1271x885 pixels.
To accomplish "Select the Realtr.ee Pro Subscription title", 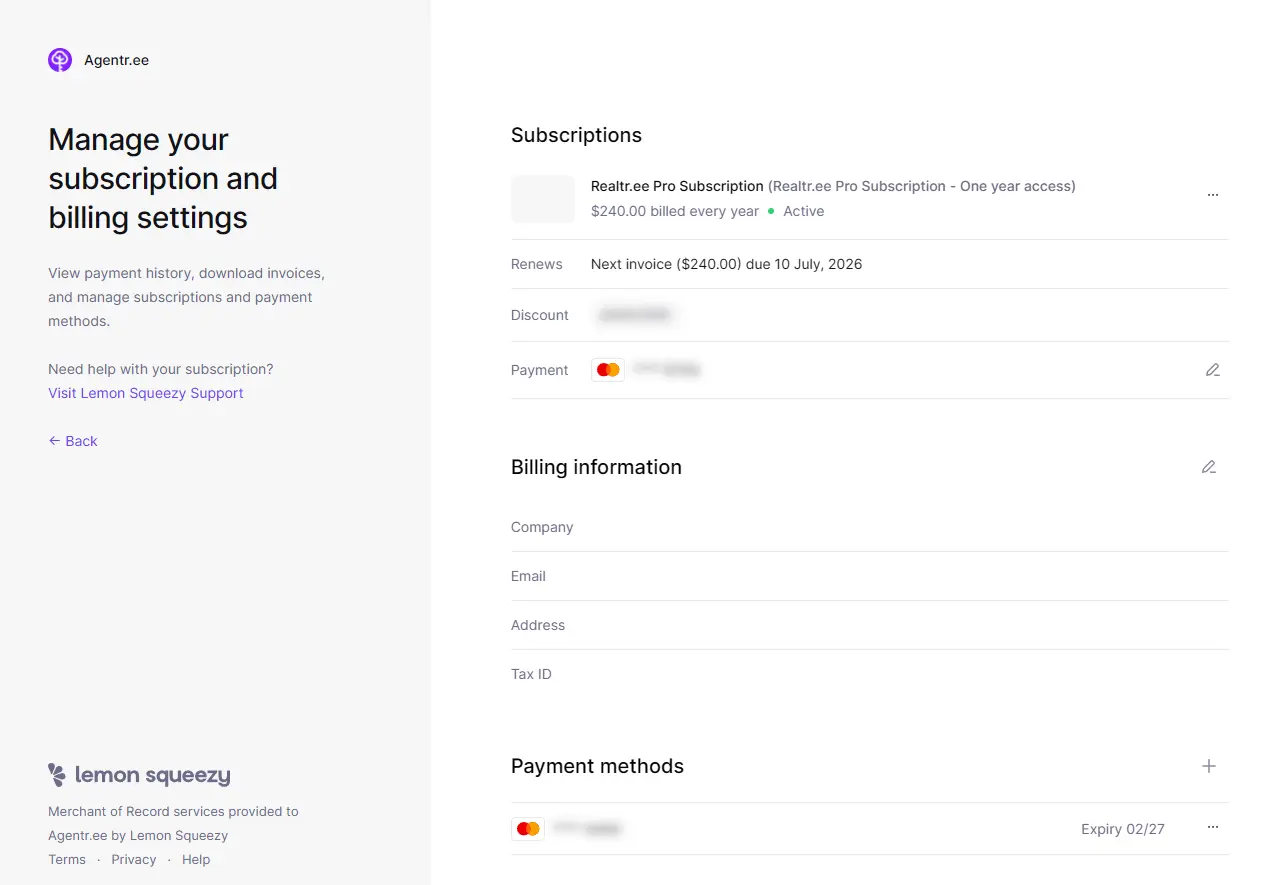I will (676, 186).
